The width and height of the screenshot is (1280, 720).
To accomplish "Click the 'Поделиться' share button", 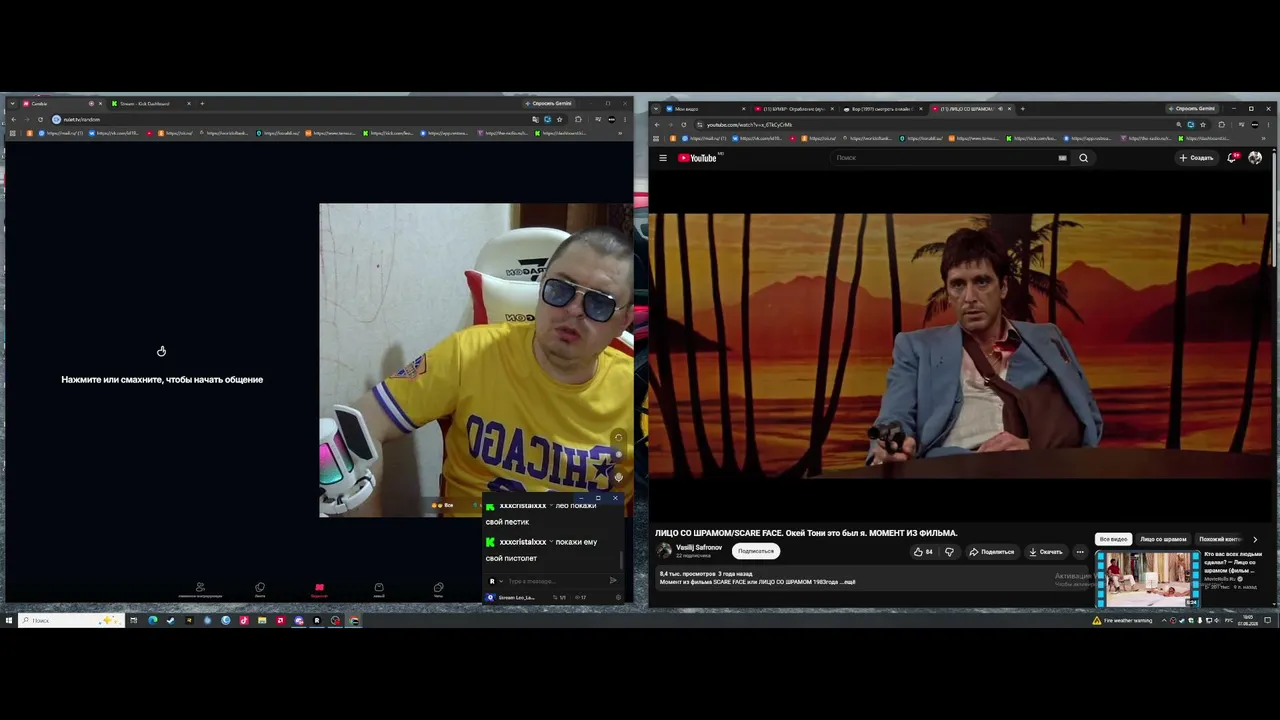I will [x=992, y=552].
